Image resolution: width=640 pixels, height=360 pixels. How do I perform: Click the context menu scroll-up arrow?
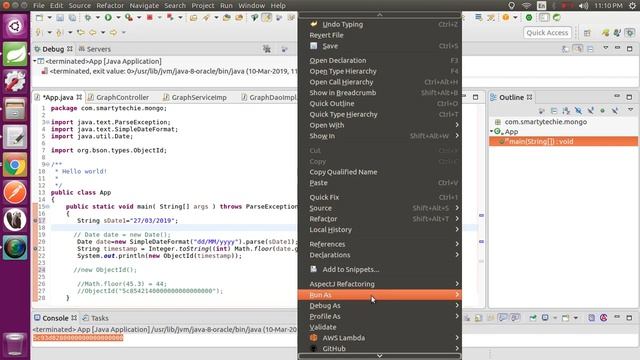(380, 14)
